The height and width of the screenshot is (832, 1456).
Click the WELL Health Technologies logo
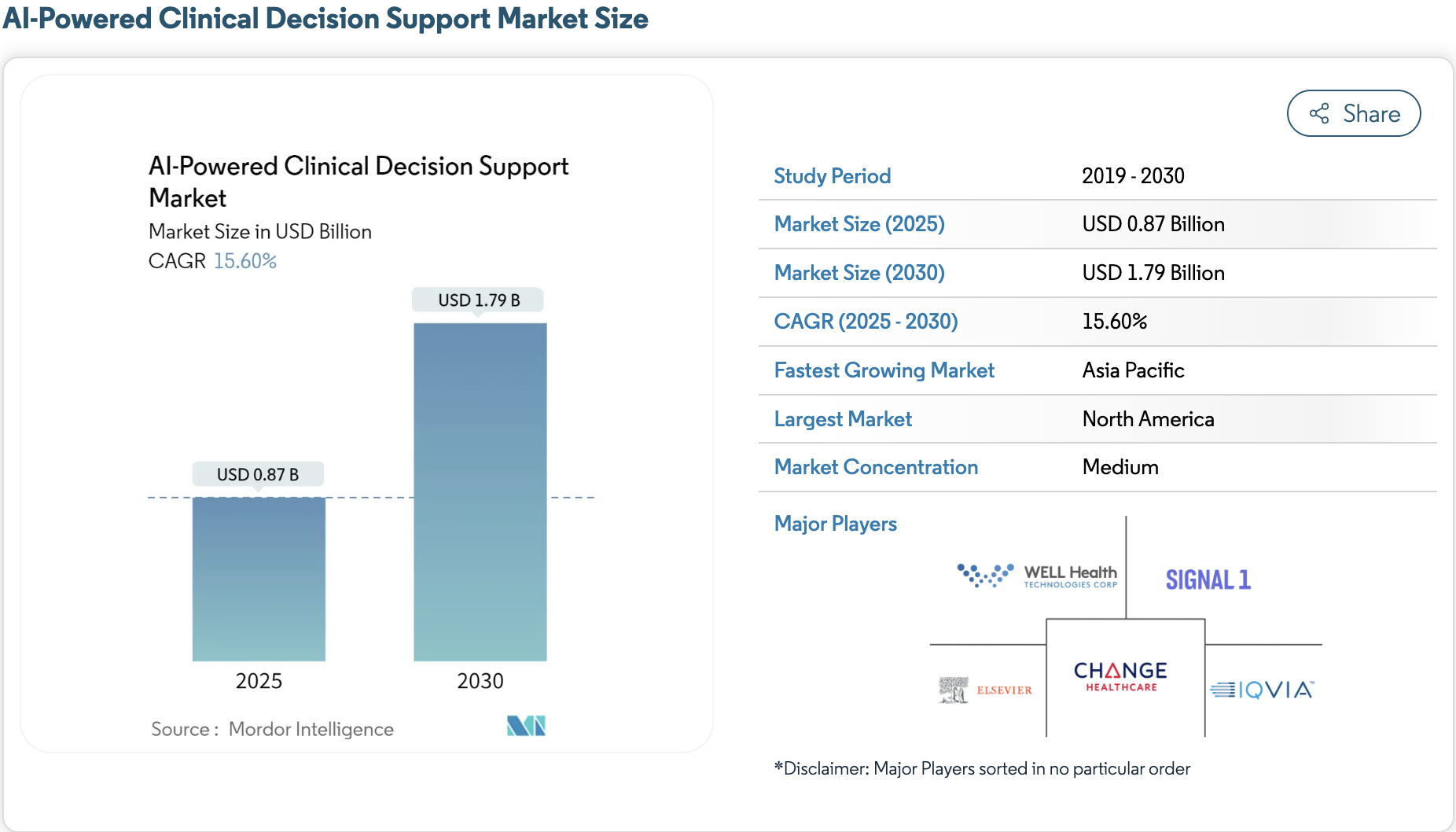coord(1037,576)
